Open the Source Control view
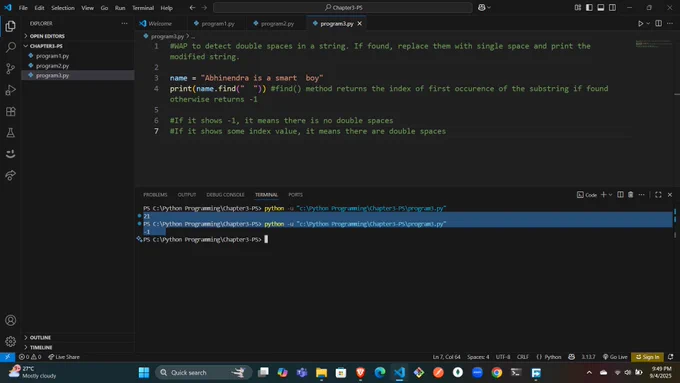This screenshot has height=383, width=680. click(x=10, y=69)
